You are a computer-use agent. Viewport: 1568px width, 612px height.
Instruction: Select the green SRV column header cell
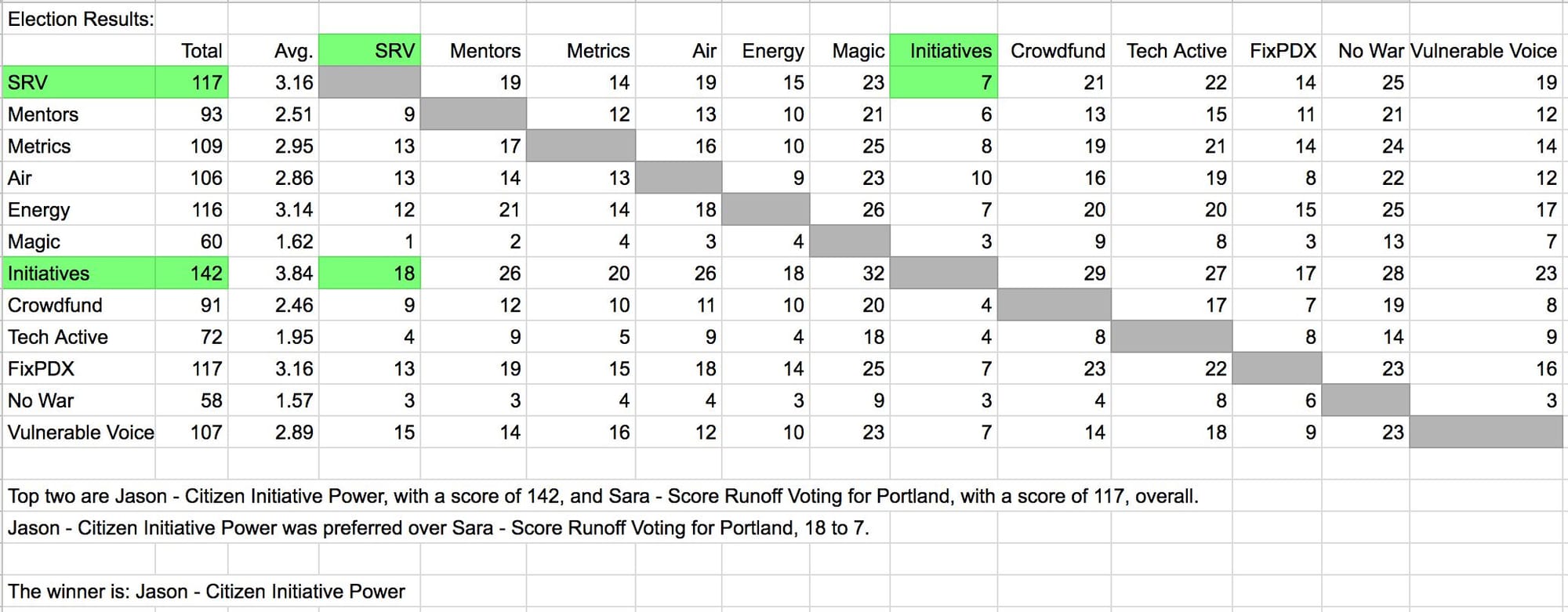(369, 51)
